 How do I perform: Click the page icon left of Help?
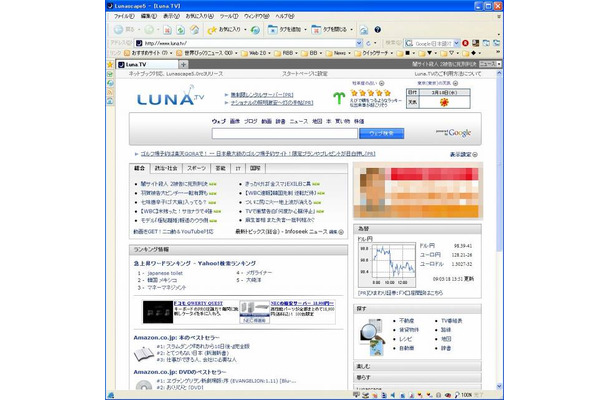pyautogui.click(x=363, y=30)
